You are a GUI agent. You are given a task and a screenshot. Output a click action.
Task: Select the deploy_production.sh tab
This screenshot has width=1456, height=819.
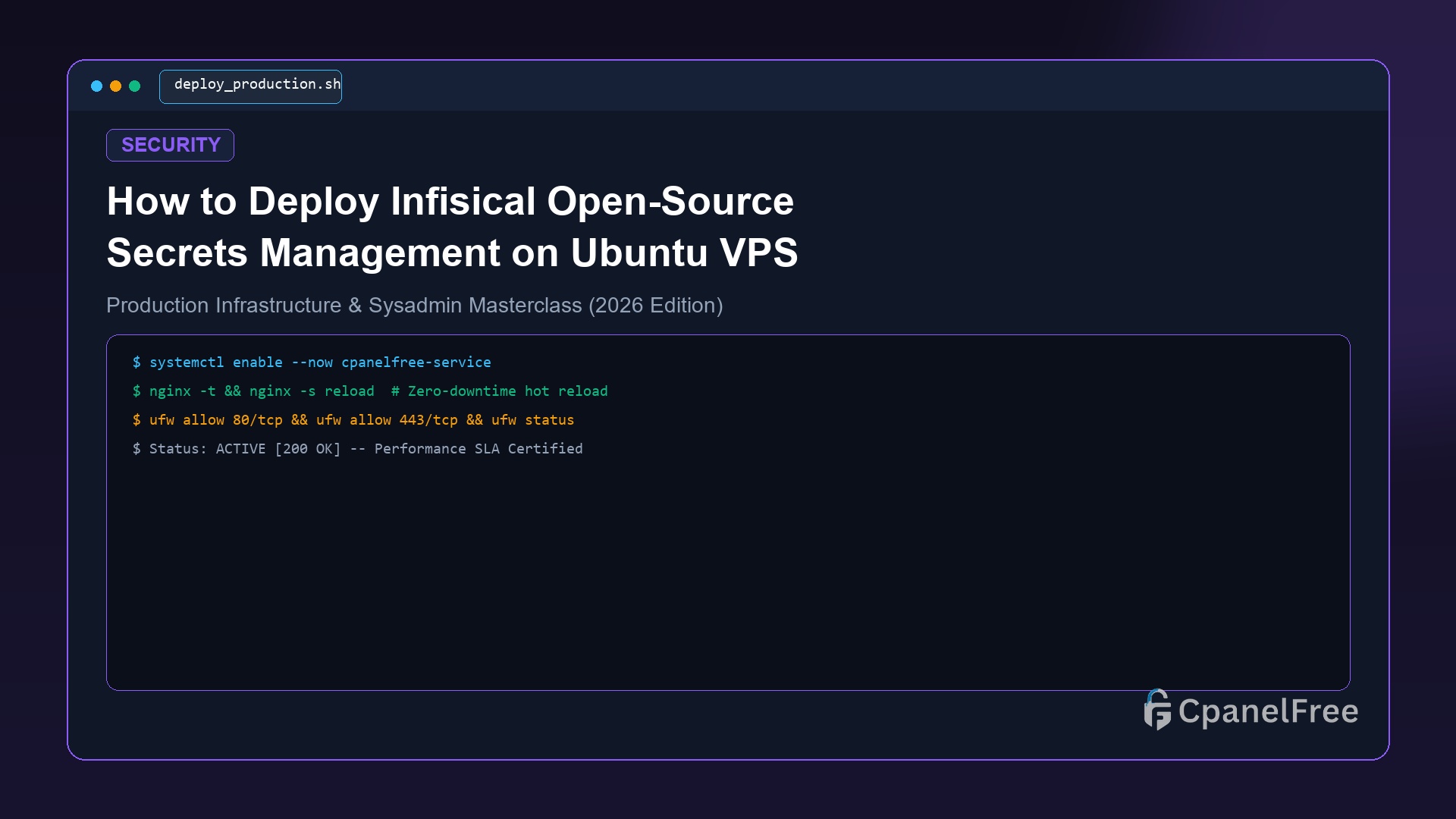pyautogui.click(x=250, y=86)
